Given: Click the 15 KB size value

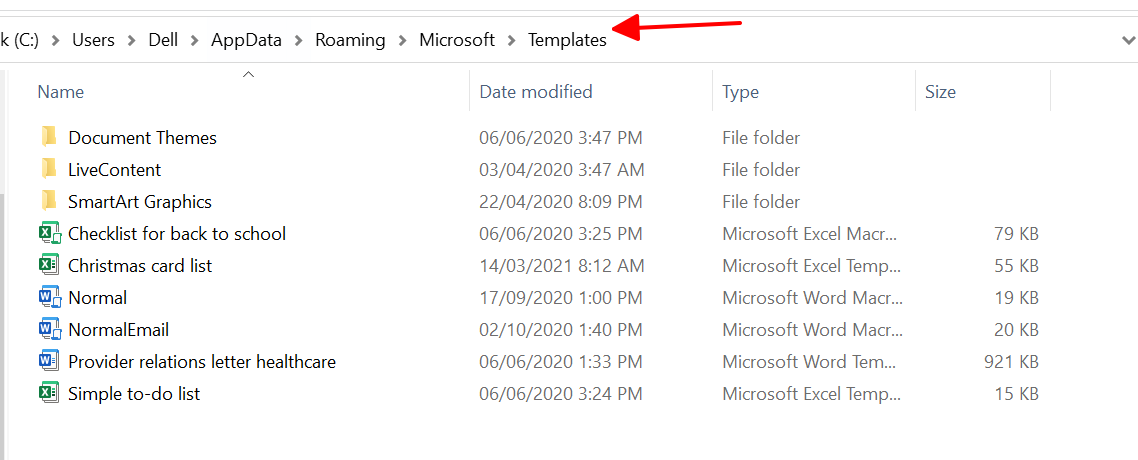Looking at the screenshot, I should tap(1016, 393).
